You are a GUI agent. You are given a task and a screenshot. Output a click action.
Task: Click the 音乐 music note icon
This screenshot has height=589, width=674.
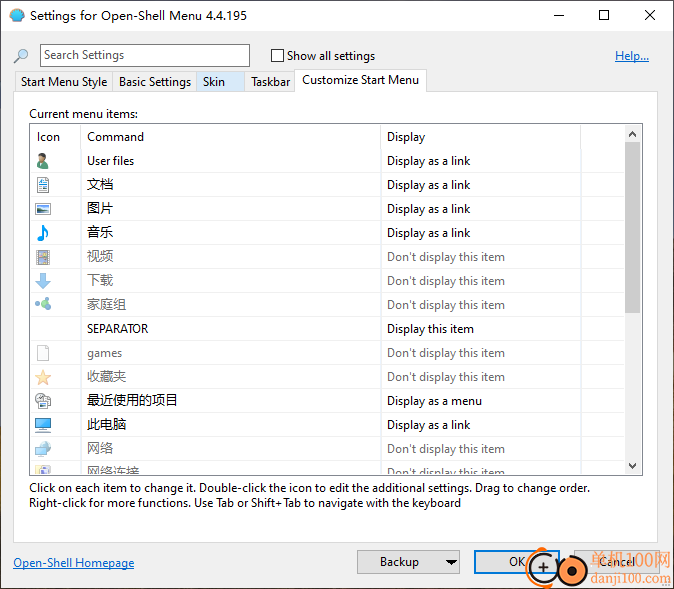point(43,233)
